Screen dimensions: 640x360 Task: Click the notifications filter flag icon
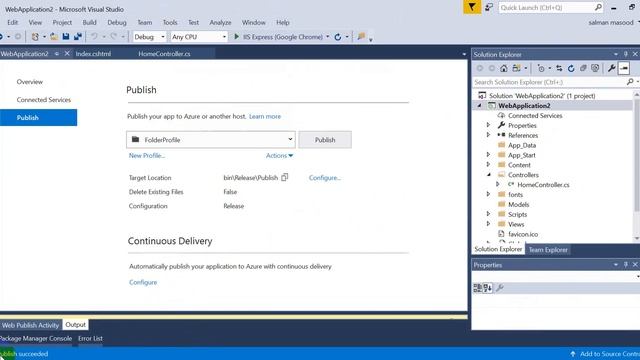pos(472,7)
